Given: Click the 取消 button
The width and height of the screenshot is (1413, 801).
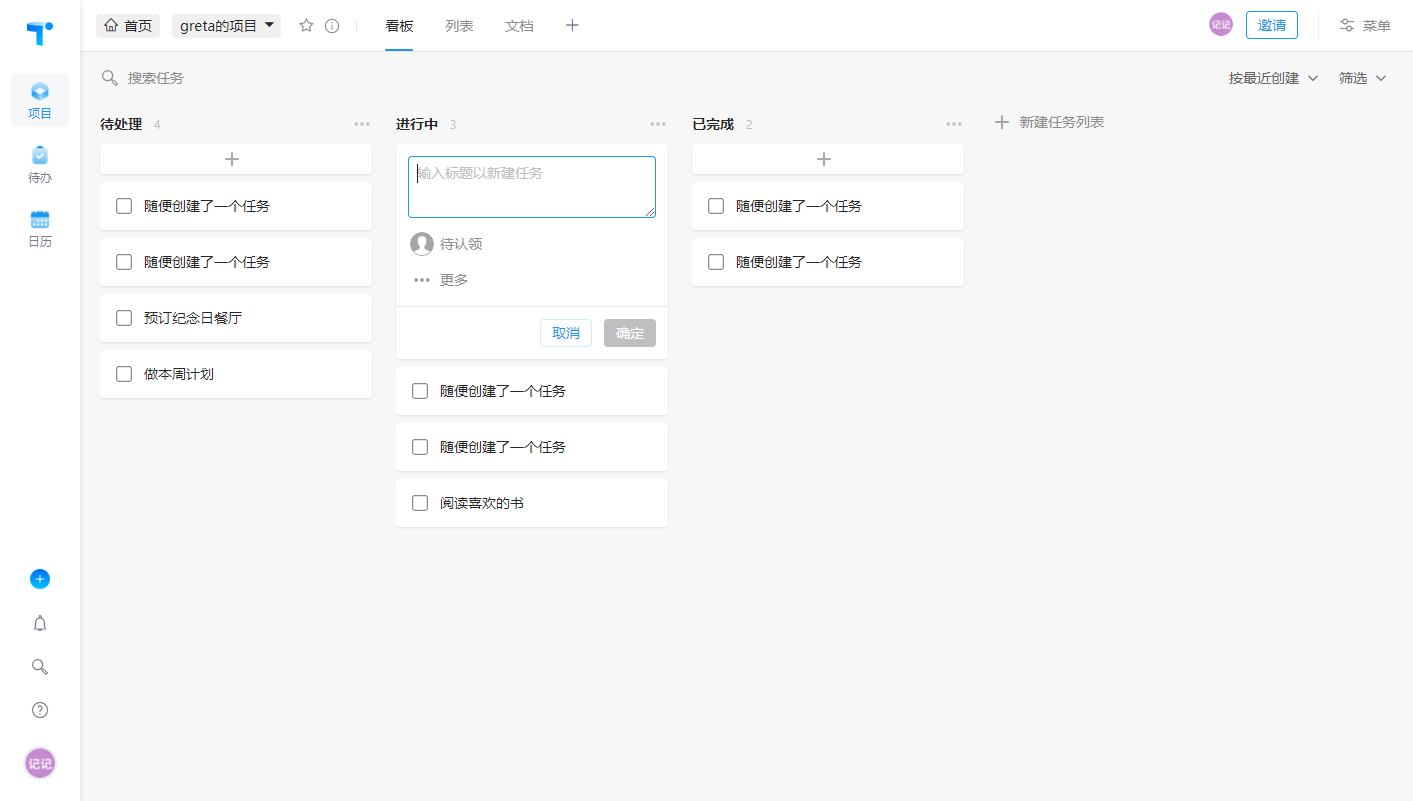Looking at the screenshot, I should (566, 333).
